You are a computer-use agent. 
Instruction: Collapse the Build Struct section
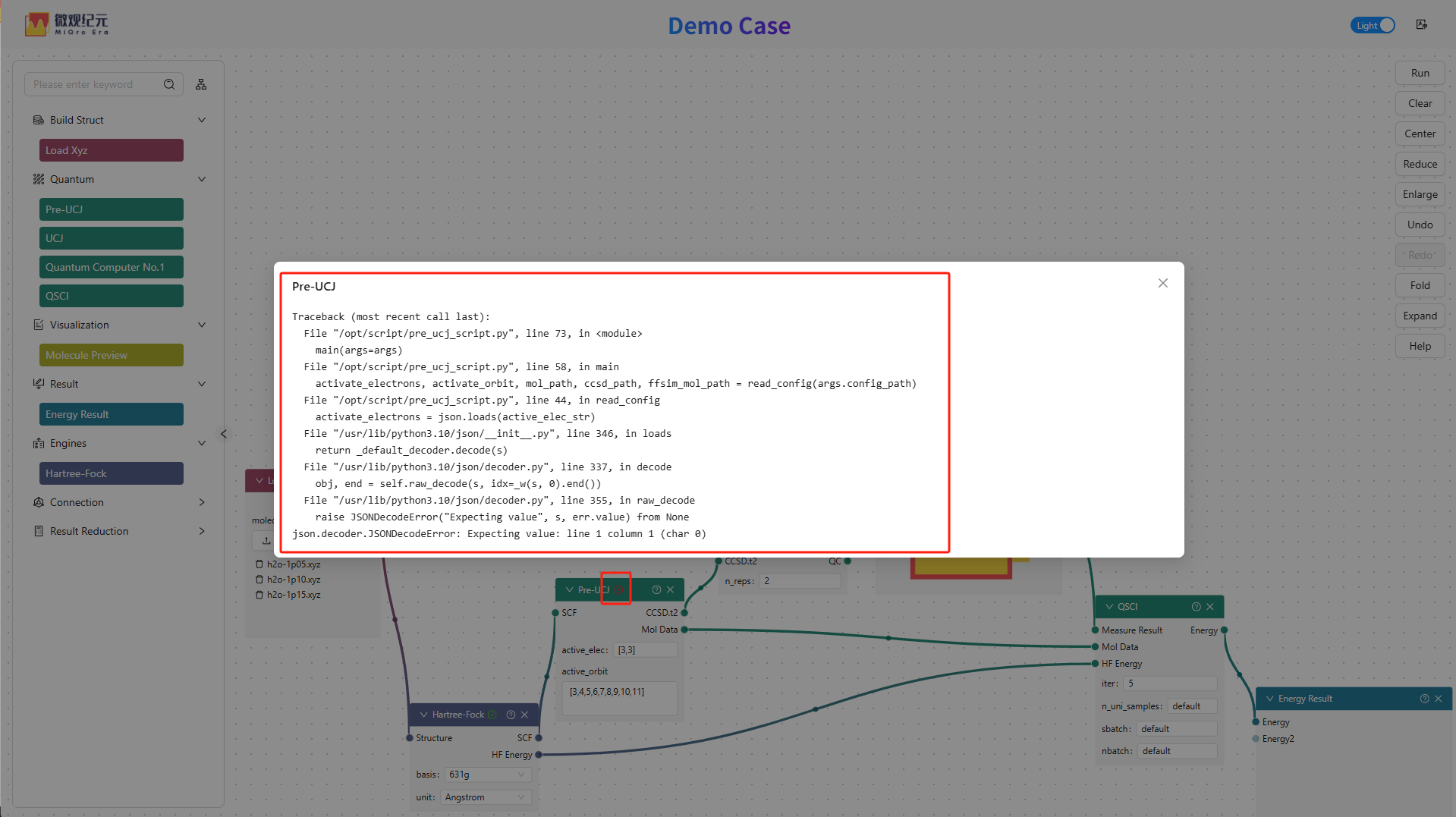pyautogui.click(x=202, y=120)
